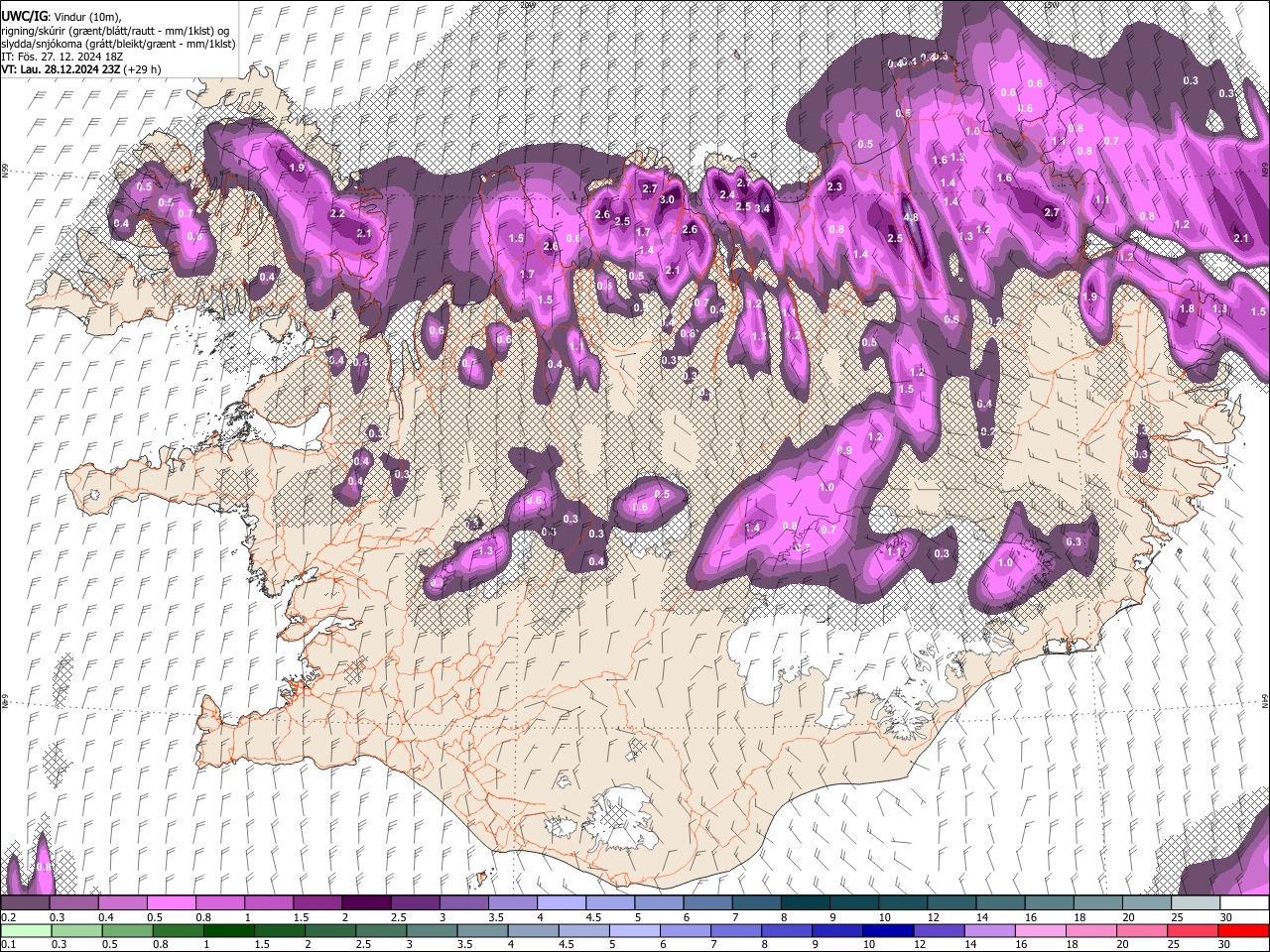
Task: Click the bright red 30+ rain legend swatch
Action: pyautogui.click(x=1243, y=931)
